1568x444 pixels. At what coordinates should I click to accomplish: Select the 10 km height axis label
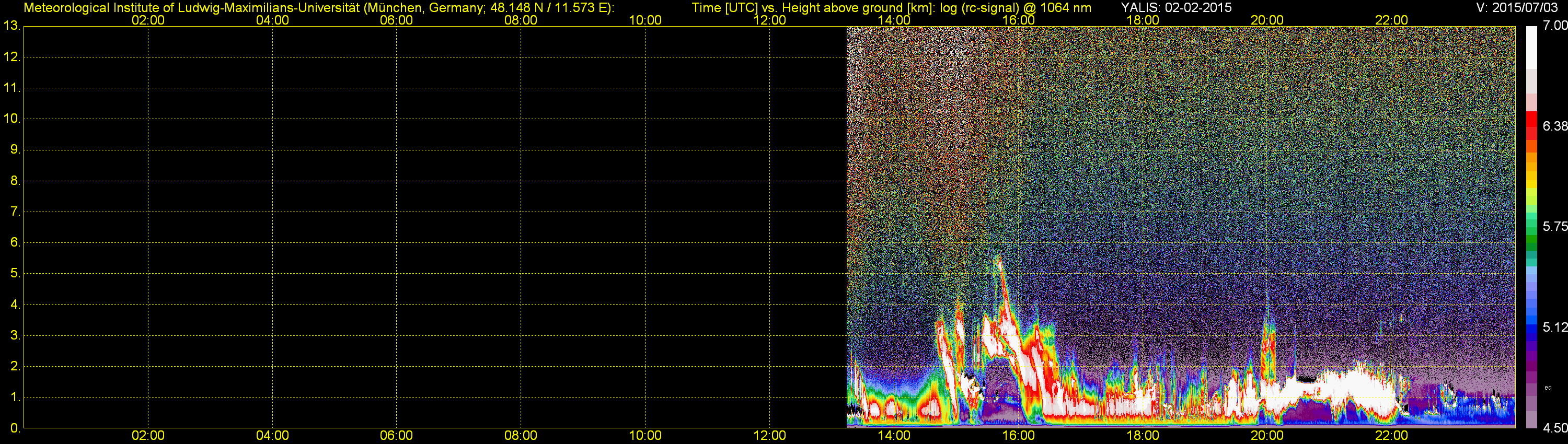point(11,119)
